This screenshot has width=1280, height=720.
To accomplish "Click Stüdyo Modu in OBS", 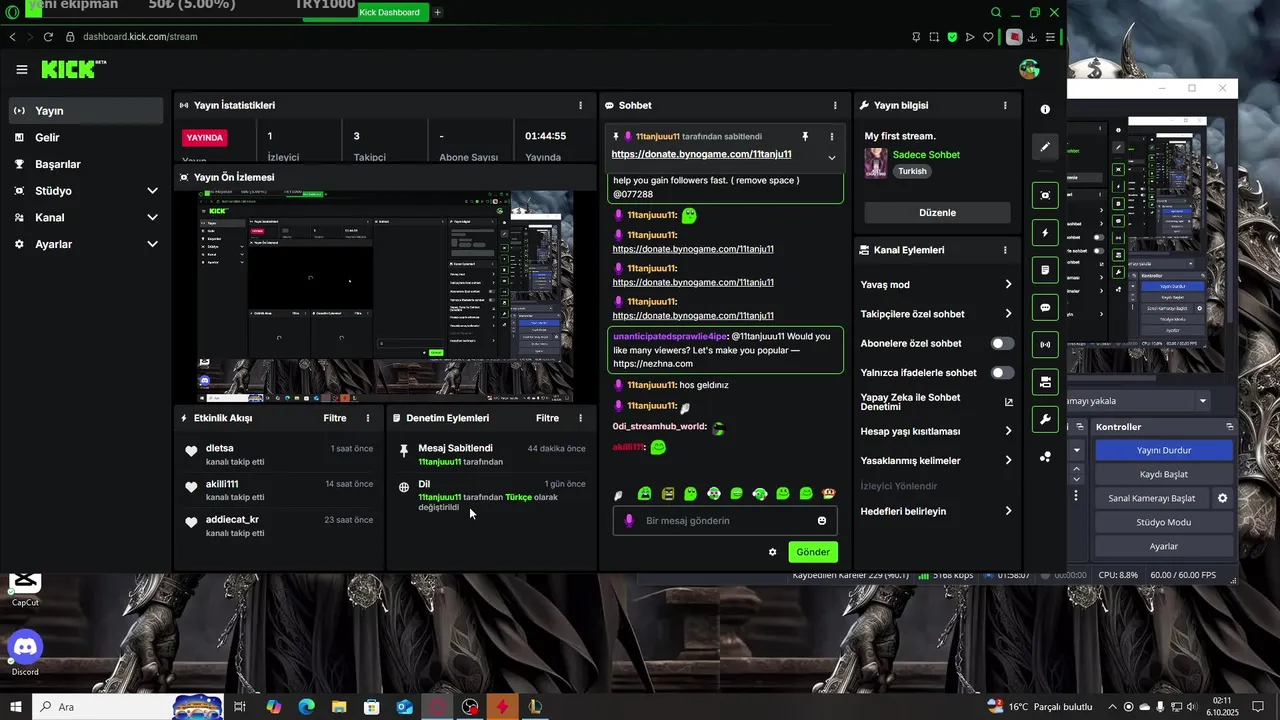I will (1164, 522).
